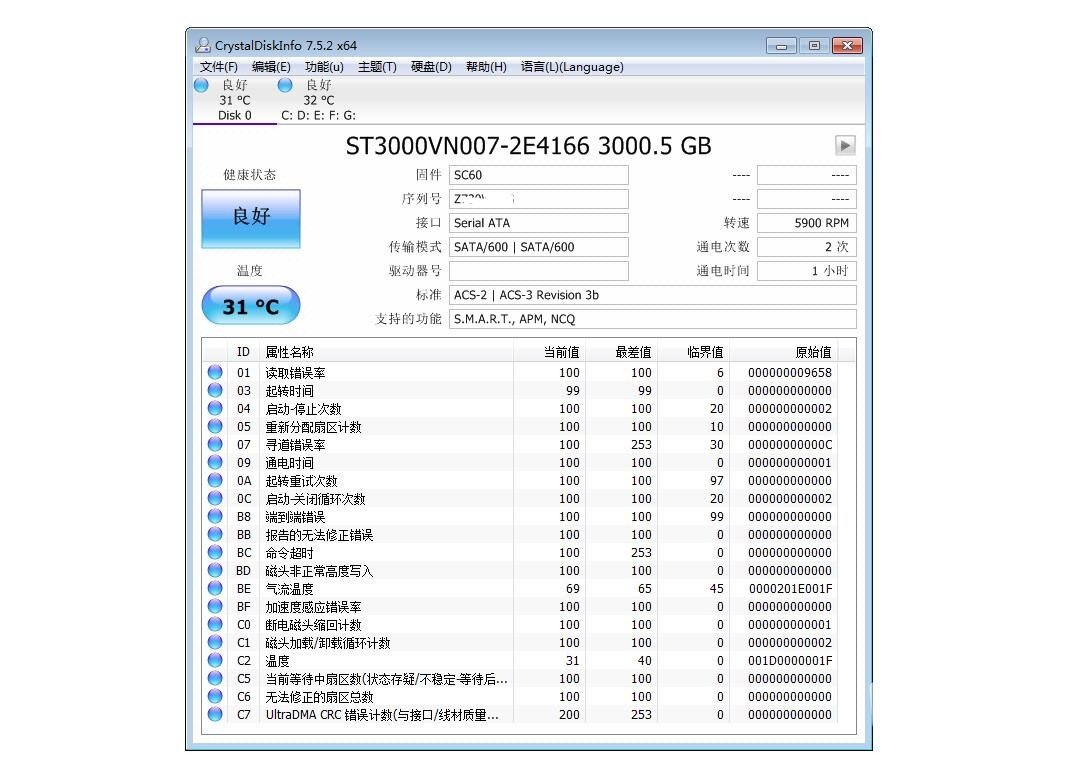
Task: Click the ID column header
Action: [x=243, y=353]
